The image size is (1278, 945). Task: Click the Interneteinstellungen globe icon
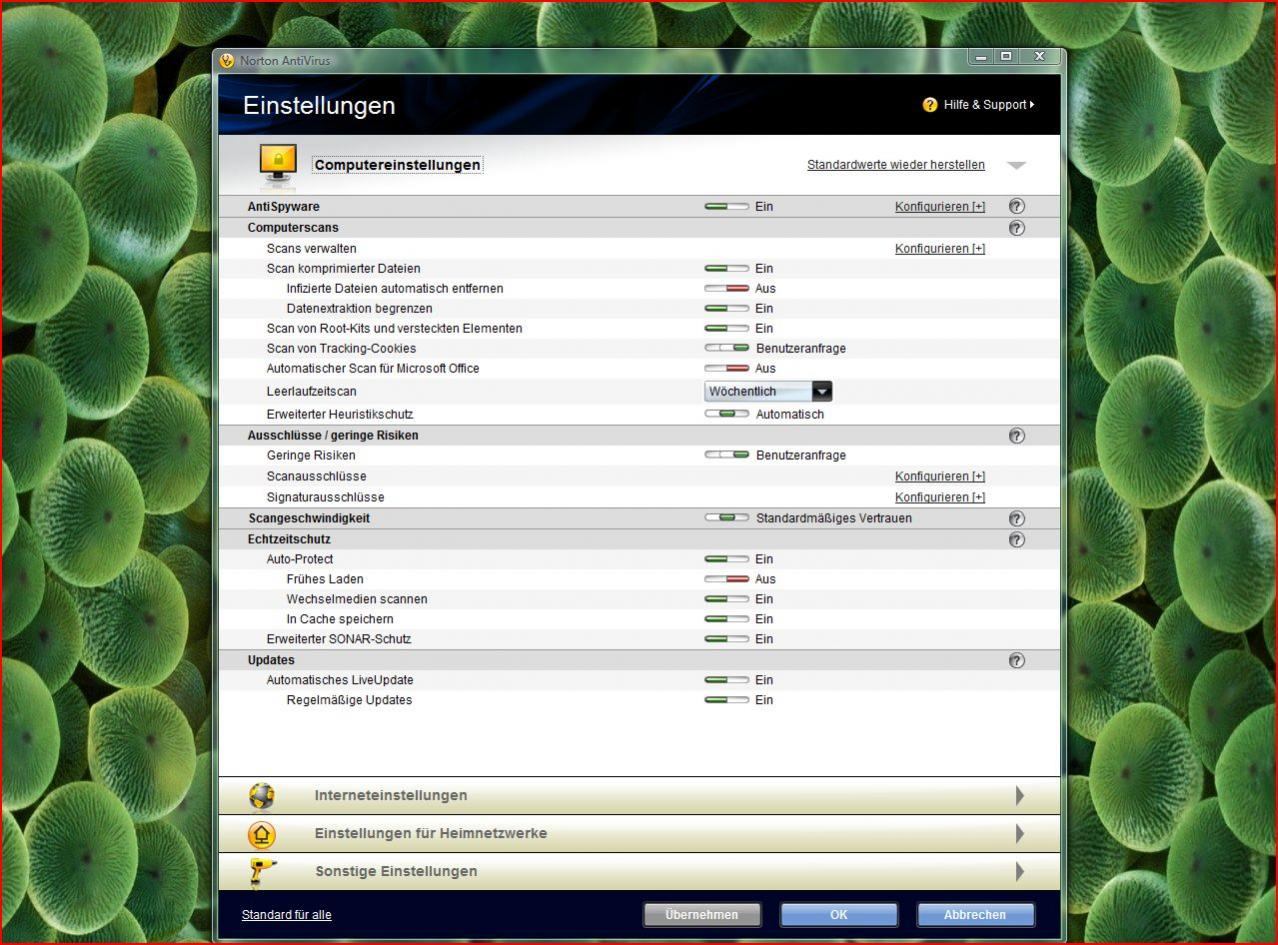[x=262, y=796]
